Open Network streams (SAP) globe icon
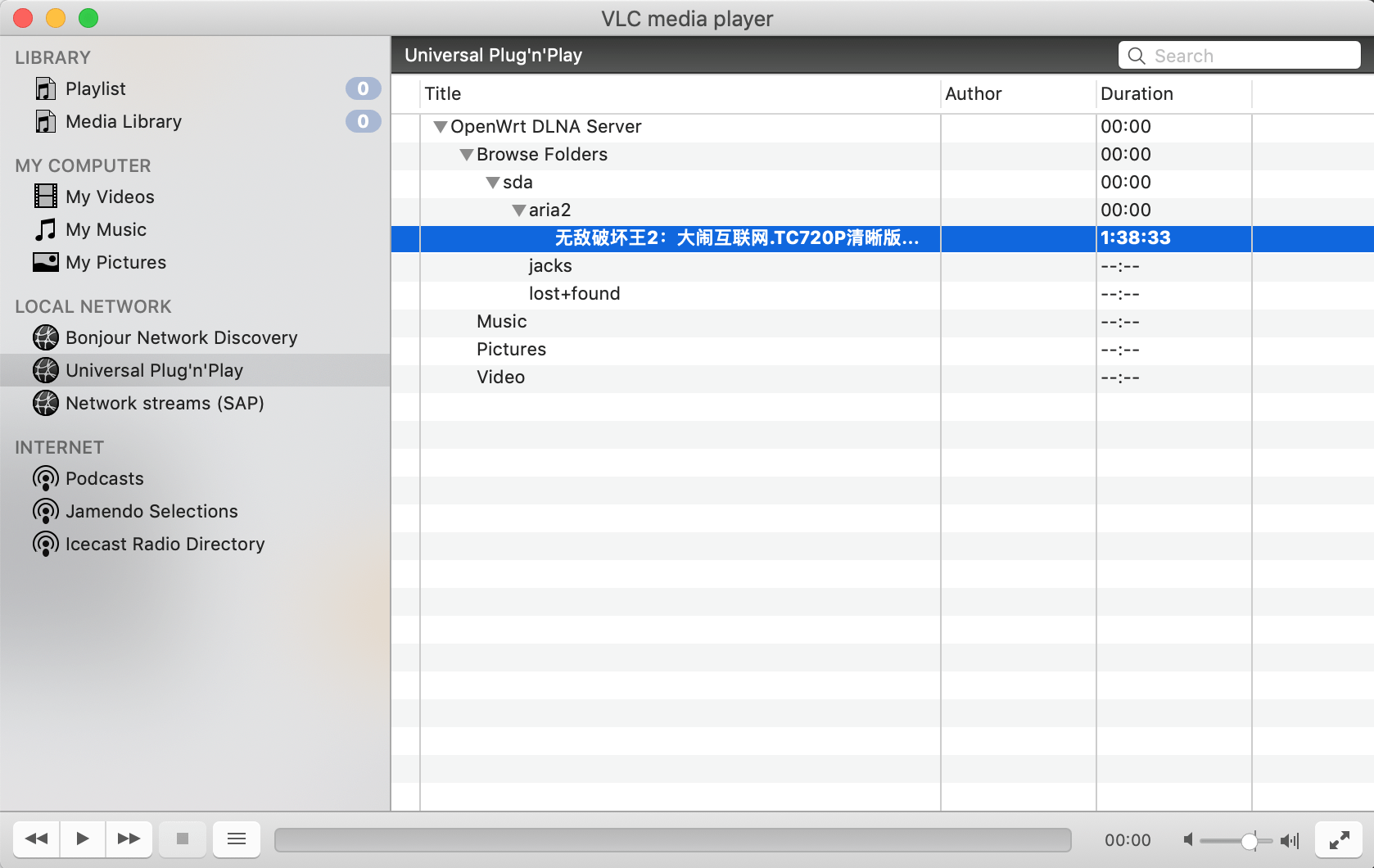 (46, 403)
